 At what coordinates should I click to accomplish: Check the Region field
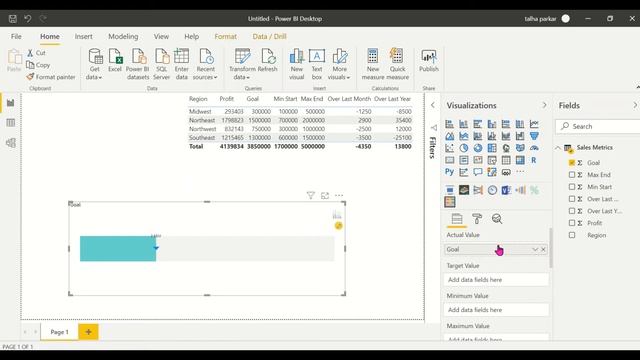[x=572, y=235]
